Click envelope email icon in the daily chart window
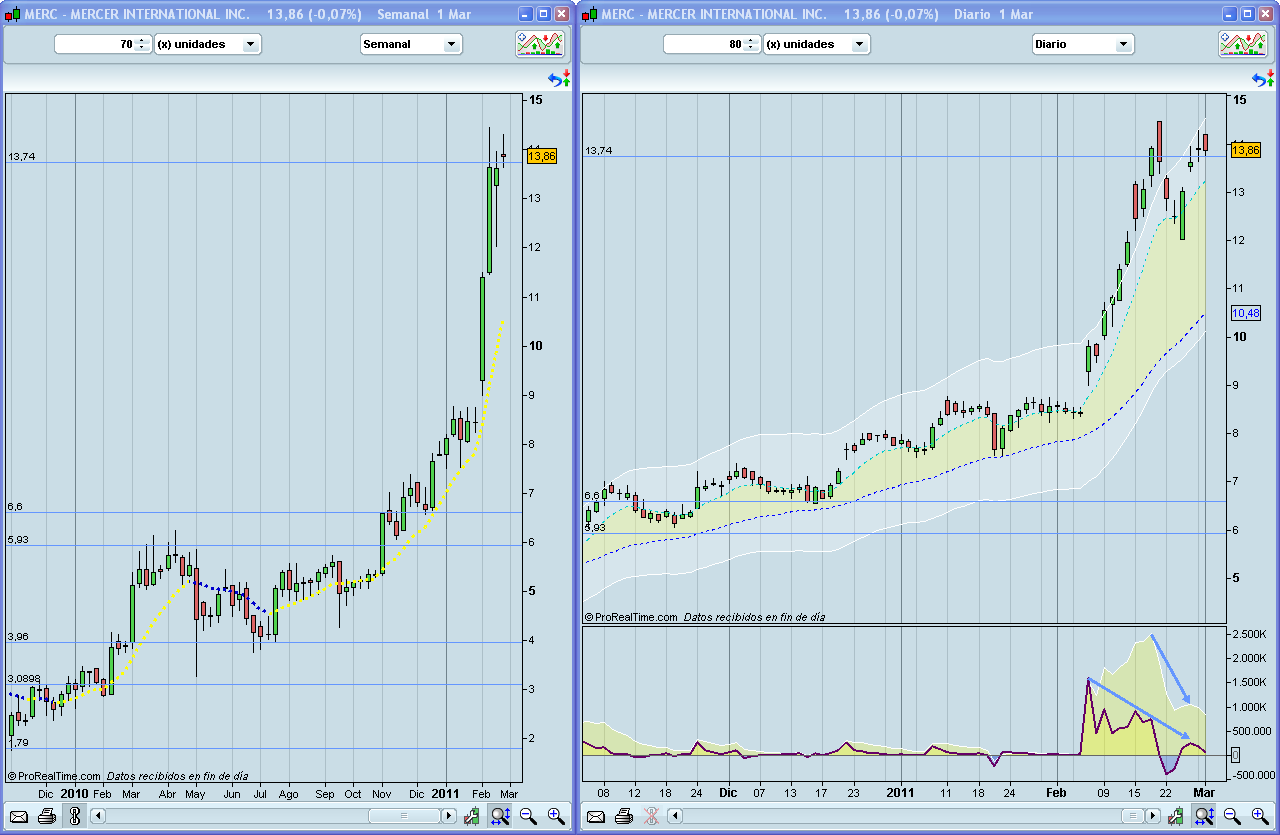The height and width of the screenshot is (835, 1280). [x=595, y=817]
